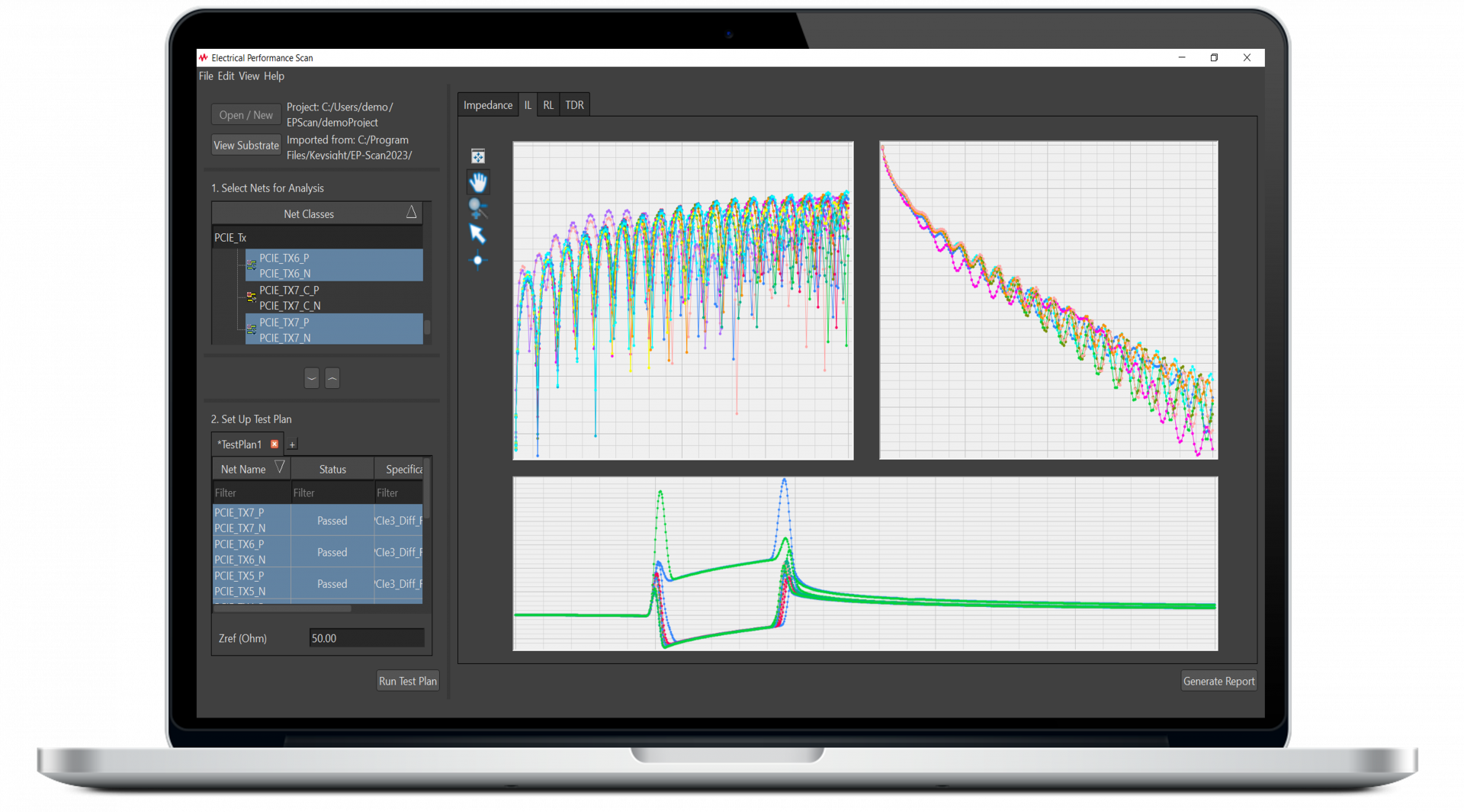Select the PCIE_TX6_P net in the tree
The image size is (1464, 812).
284,258
